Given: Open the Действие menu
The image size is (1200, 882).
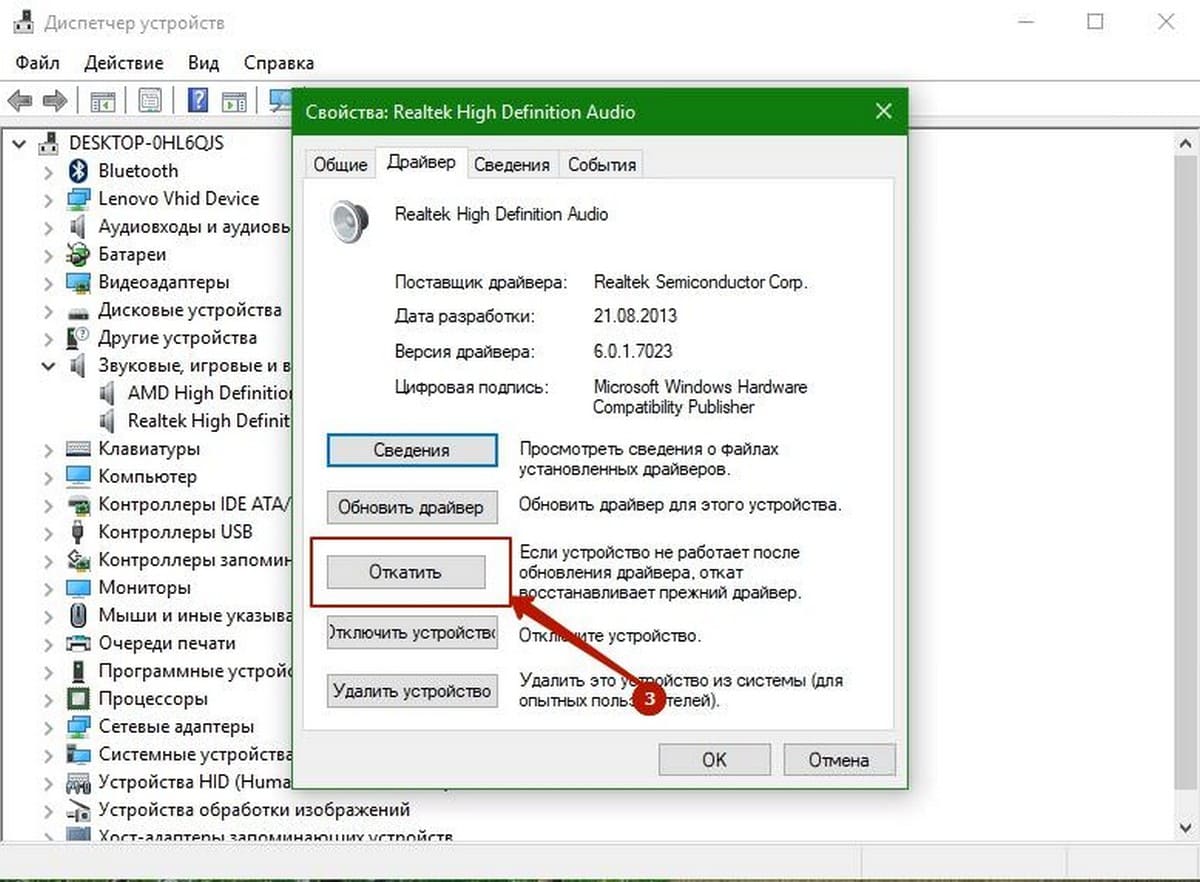Looking at the screenshot, I should [x=126, y=63].
